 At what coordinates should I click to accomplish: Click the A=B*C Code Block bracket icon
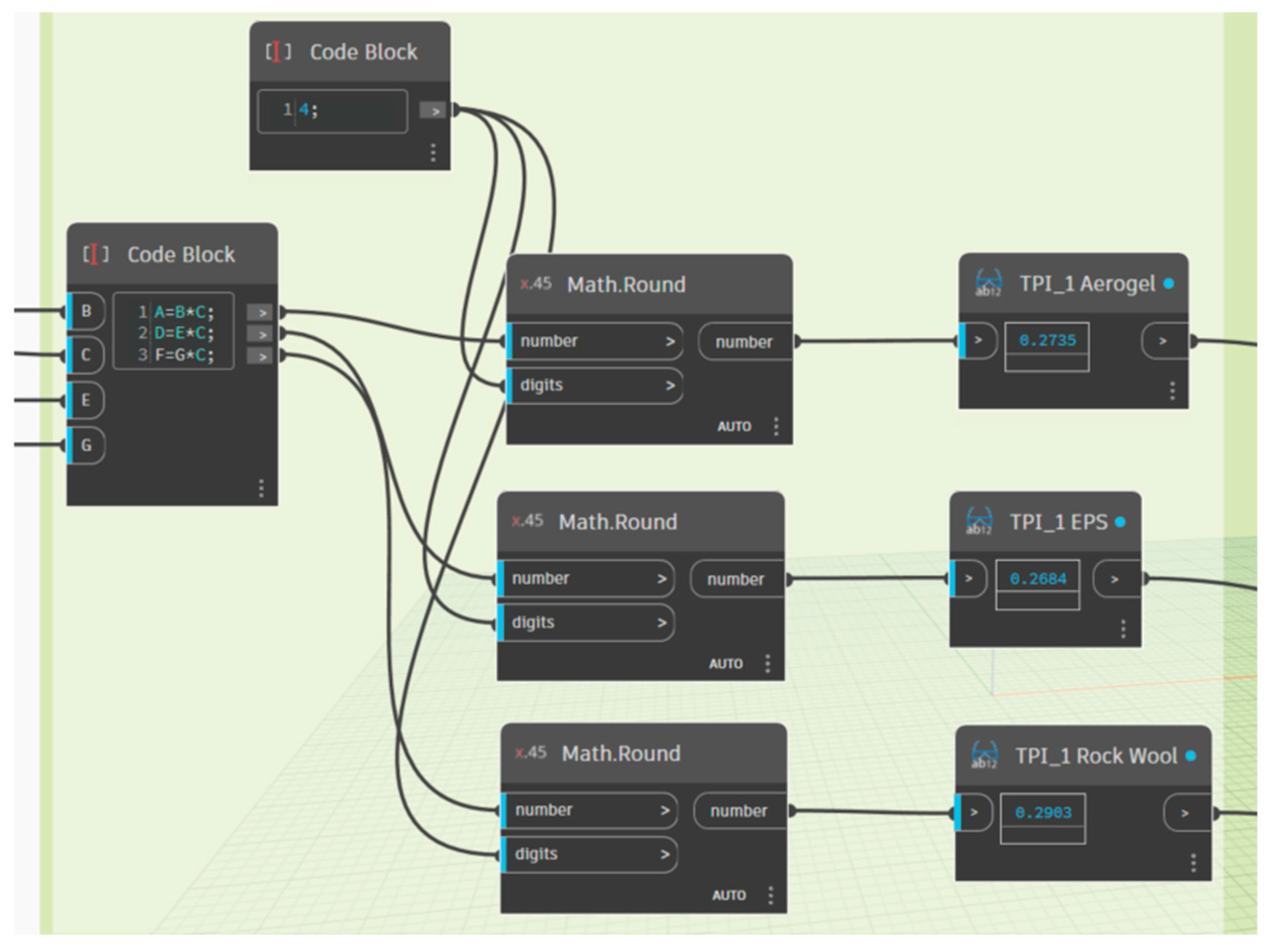tap(96, 254)
